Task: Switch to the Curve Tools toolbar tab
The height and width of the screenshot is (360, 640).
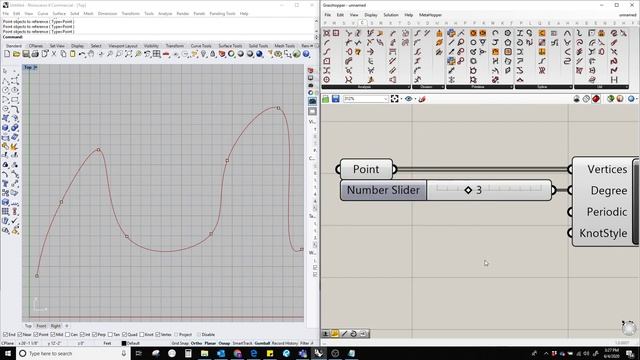Action: pos(201,46)
